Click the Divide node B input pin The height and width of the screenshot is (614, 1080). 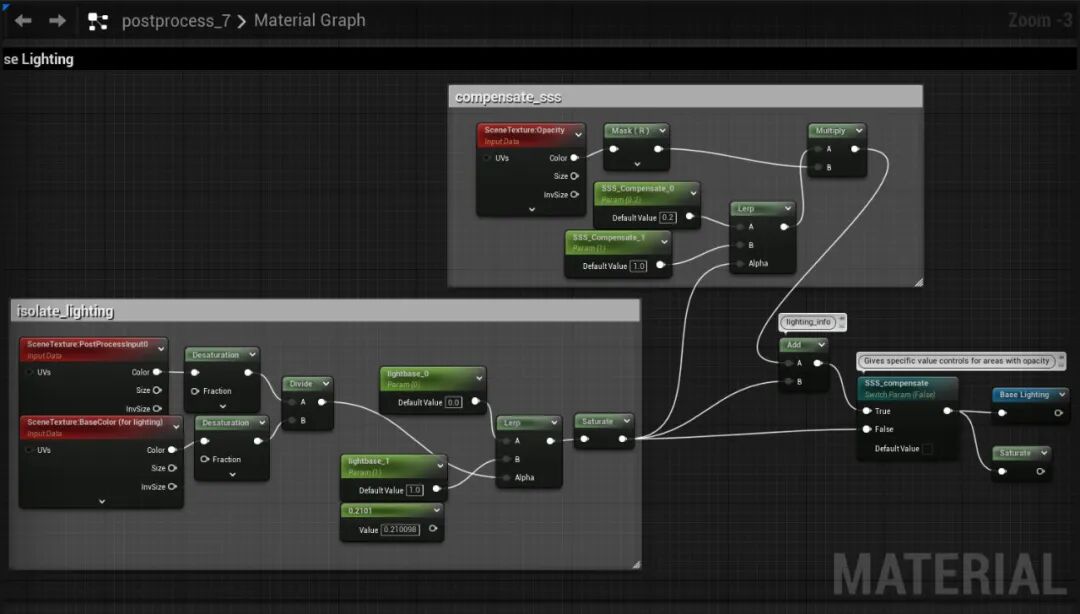tap(292, 420)
